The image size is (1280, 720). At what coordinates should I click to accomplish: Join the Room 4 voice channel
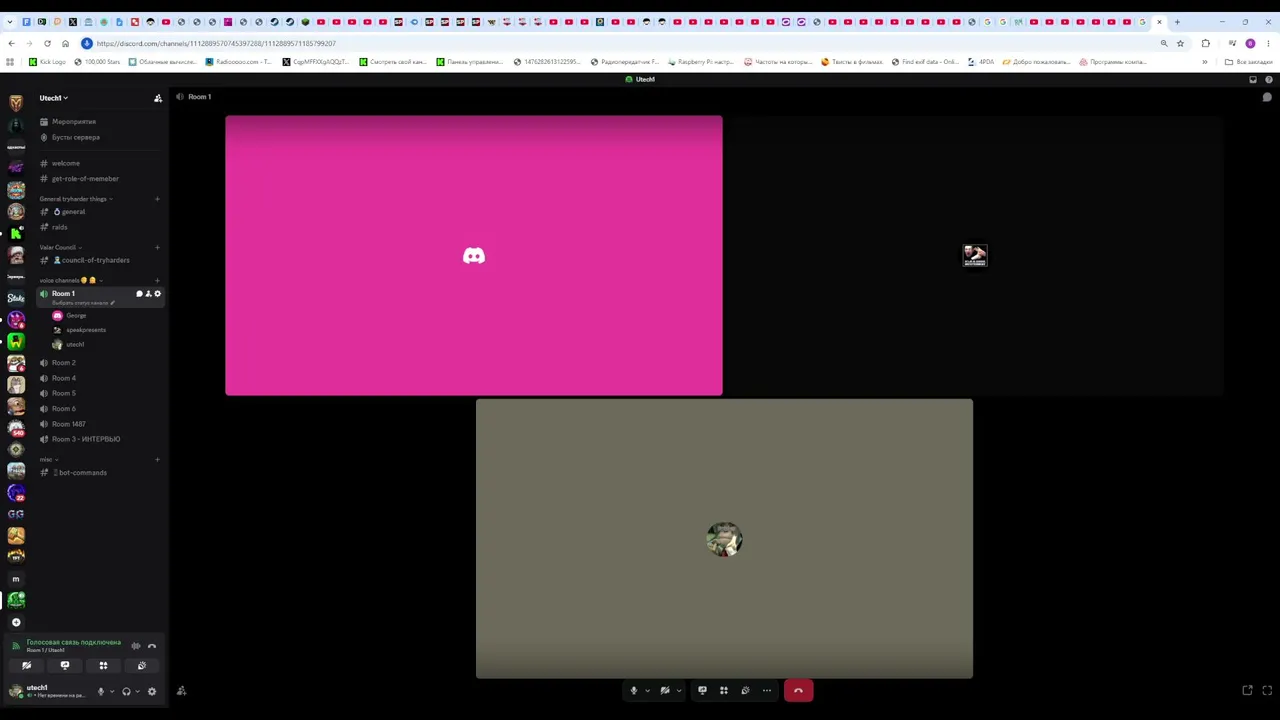63,378
